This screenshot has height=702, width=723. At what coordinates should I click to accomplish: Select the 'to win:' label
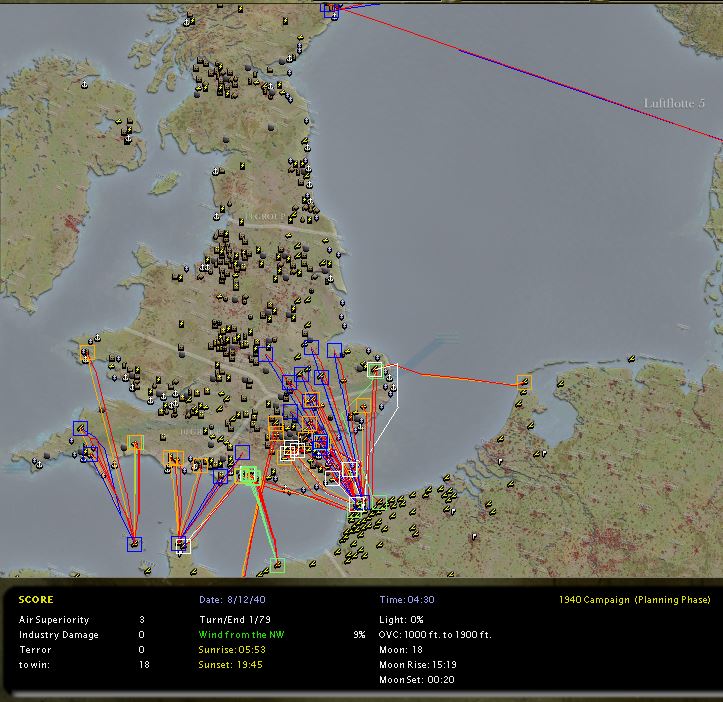tap(34, 665)
